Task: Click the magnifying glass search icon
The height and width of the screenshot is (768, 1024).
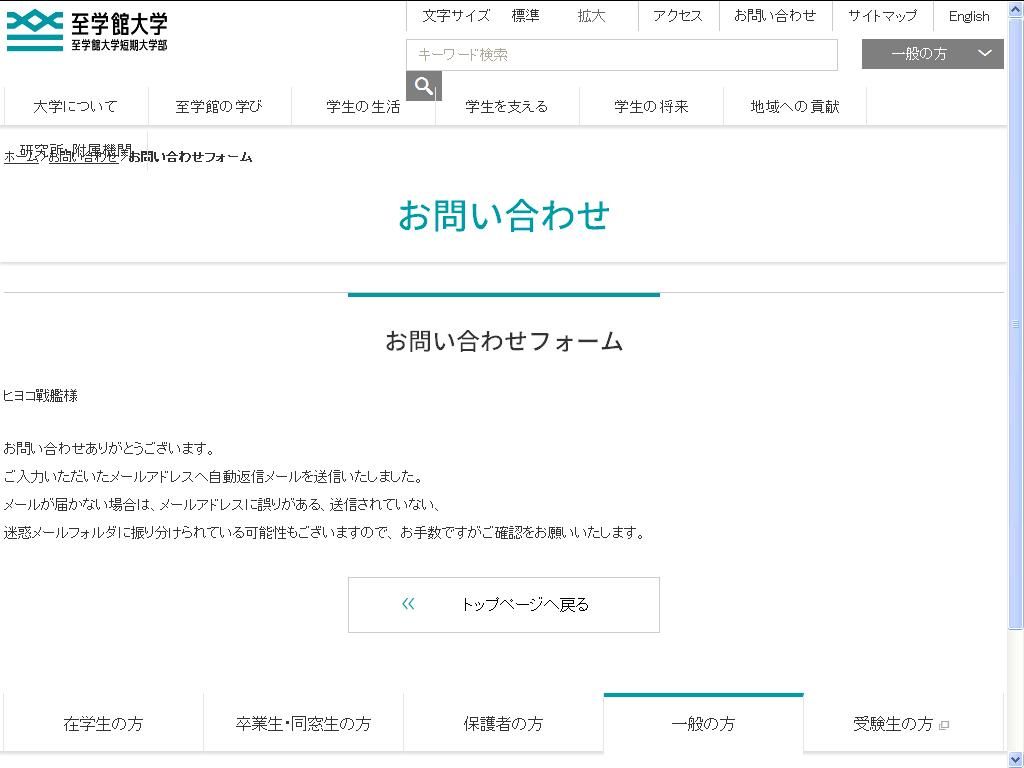Action: coord(423,86)
